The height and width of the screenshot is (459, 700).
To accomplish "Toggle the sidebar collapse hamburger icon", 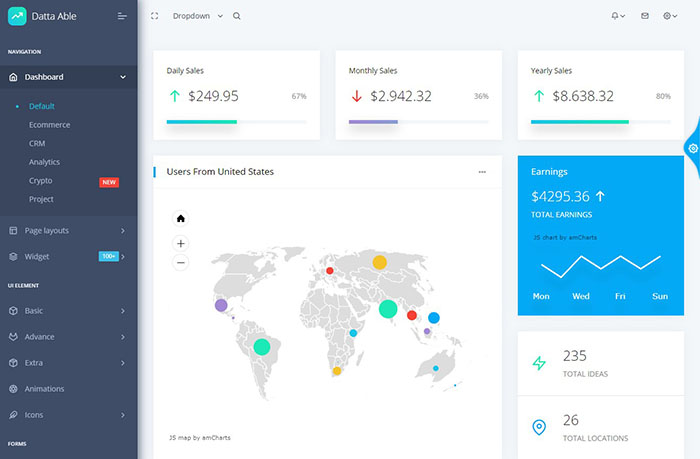I will coord(122,16).
